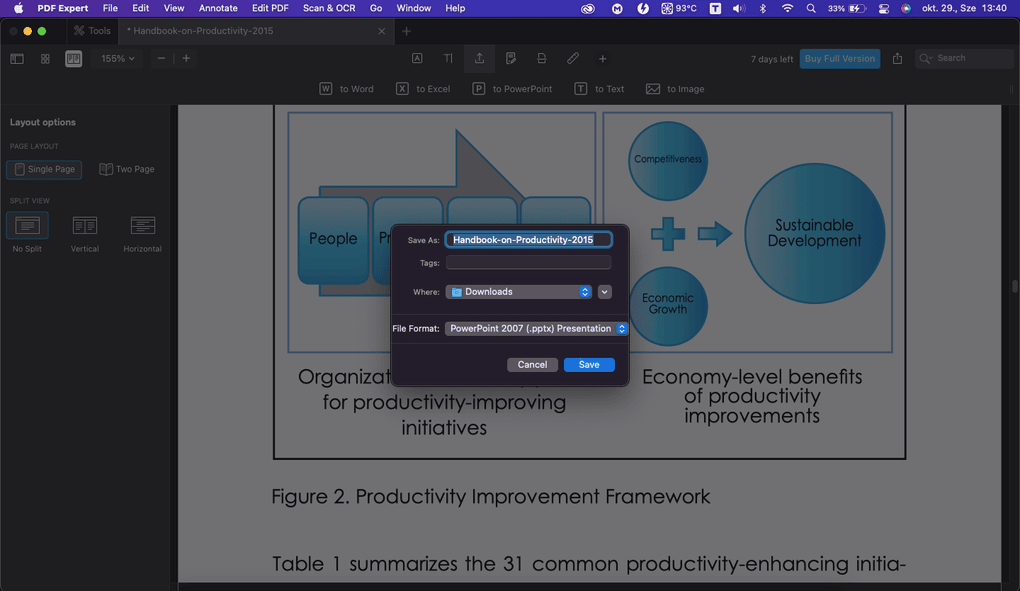The image size is (1020, 591).
Task: Click the zoom out minus icon
Action: coord(161,59)
